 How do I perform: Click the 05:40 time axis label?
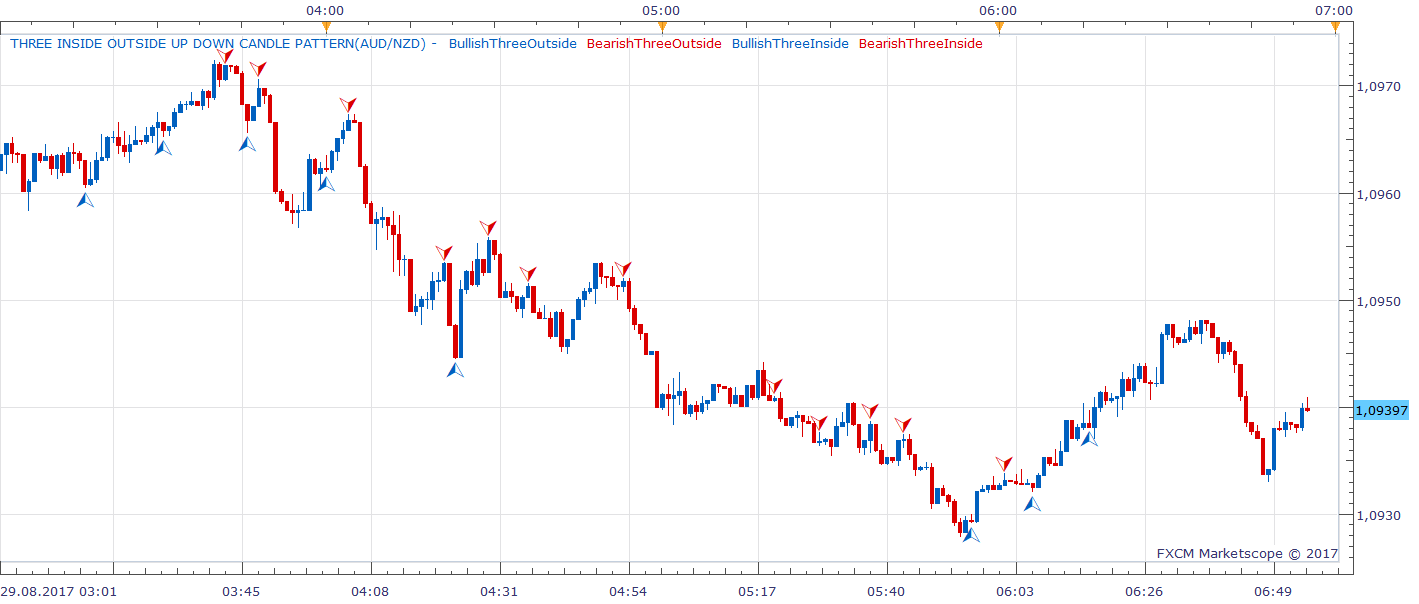[x=886, y=591]
